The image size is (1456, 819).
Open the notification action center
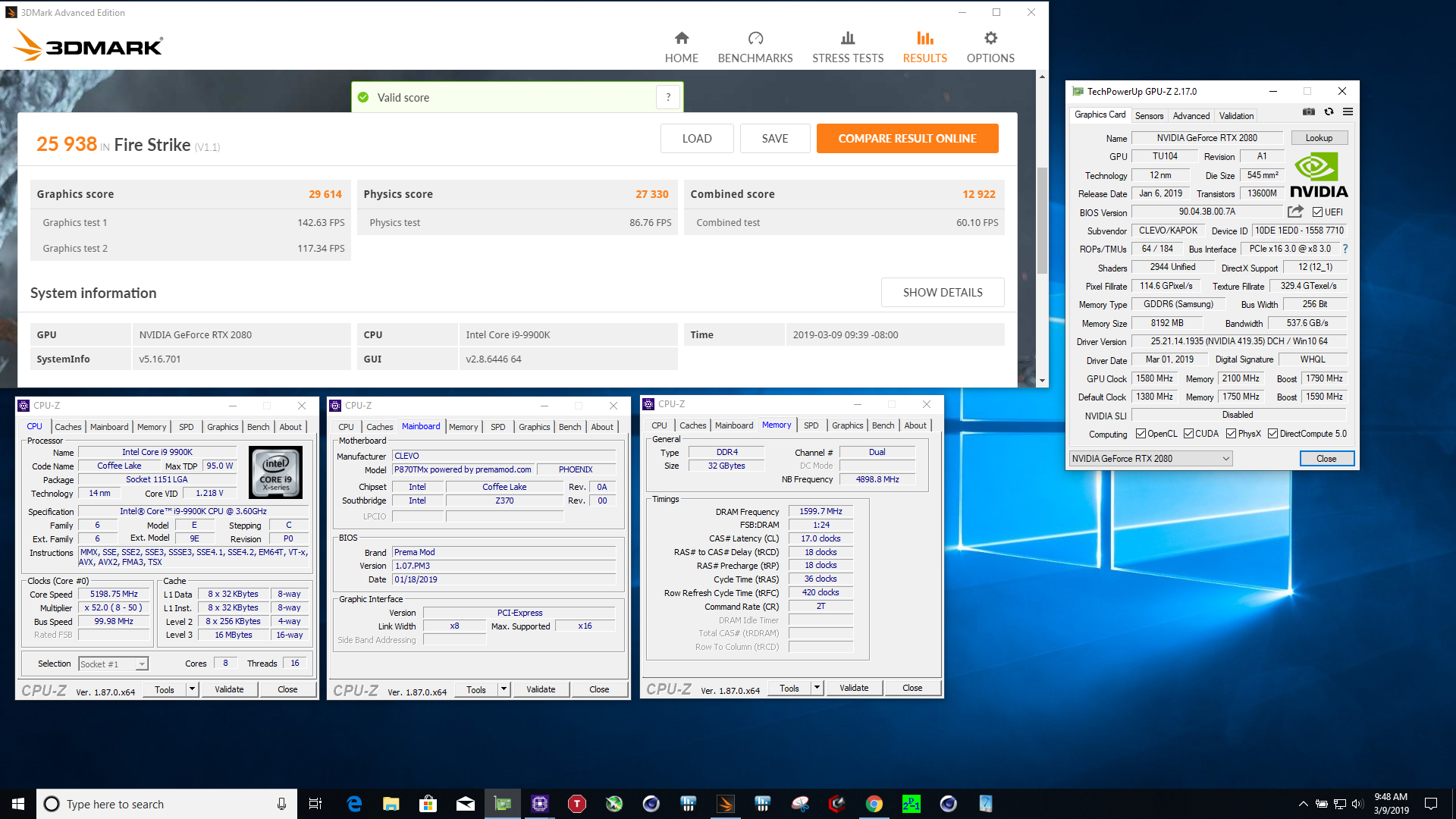[x=1430, y=804]
